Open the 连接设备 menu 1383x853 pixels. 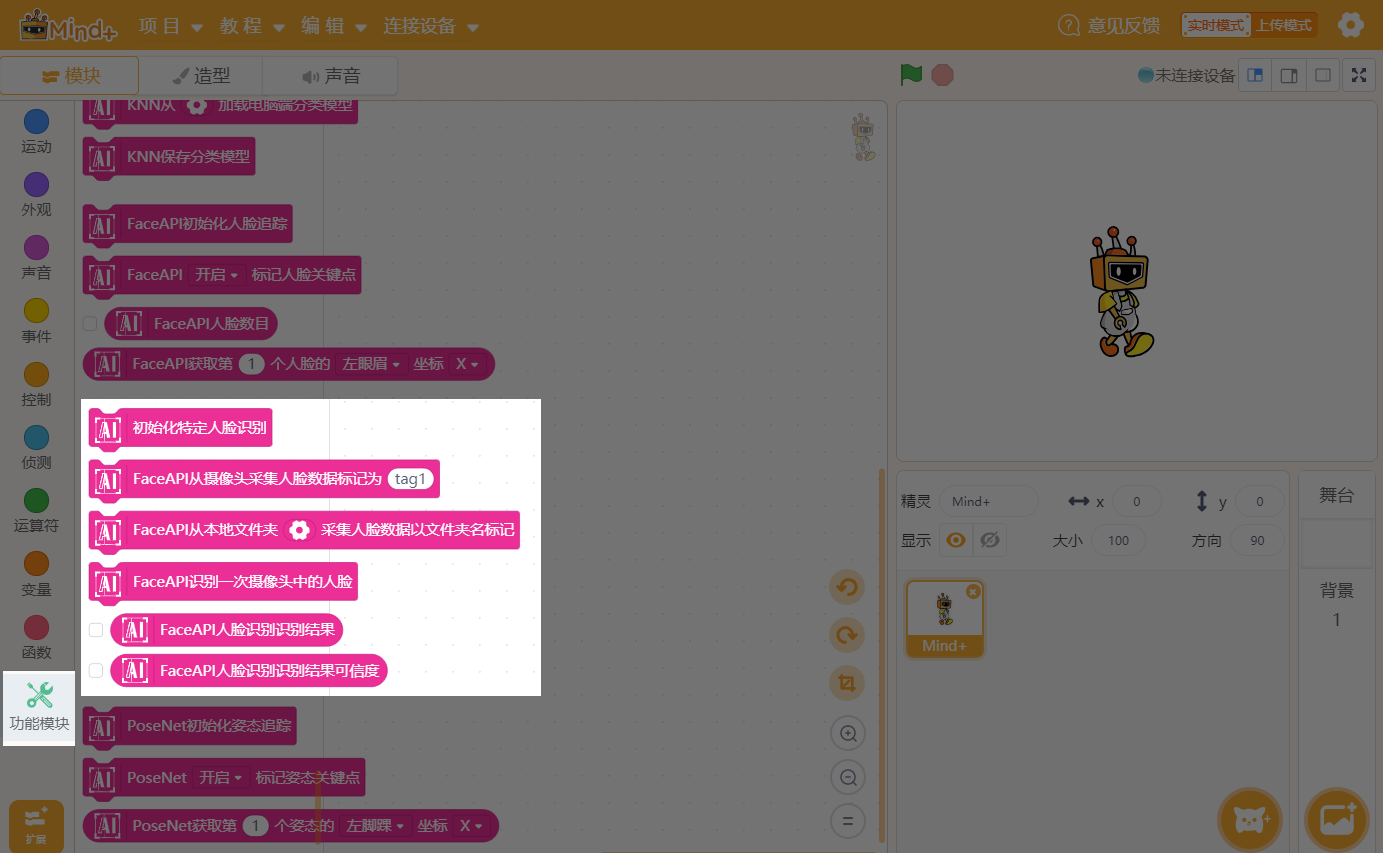pyautogui.click(x=431, y=26)
